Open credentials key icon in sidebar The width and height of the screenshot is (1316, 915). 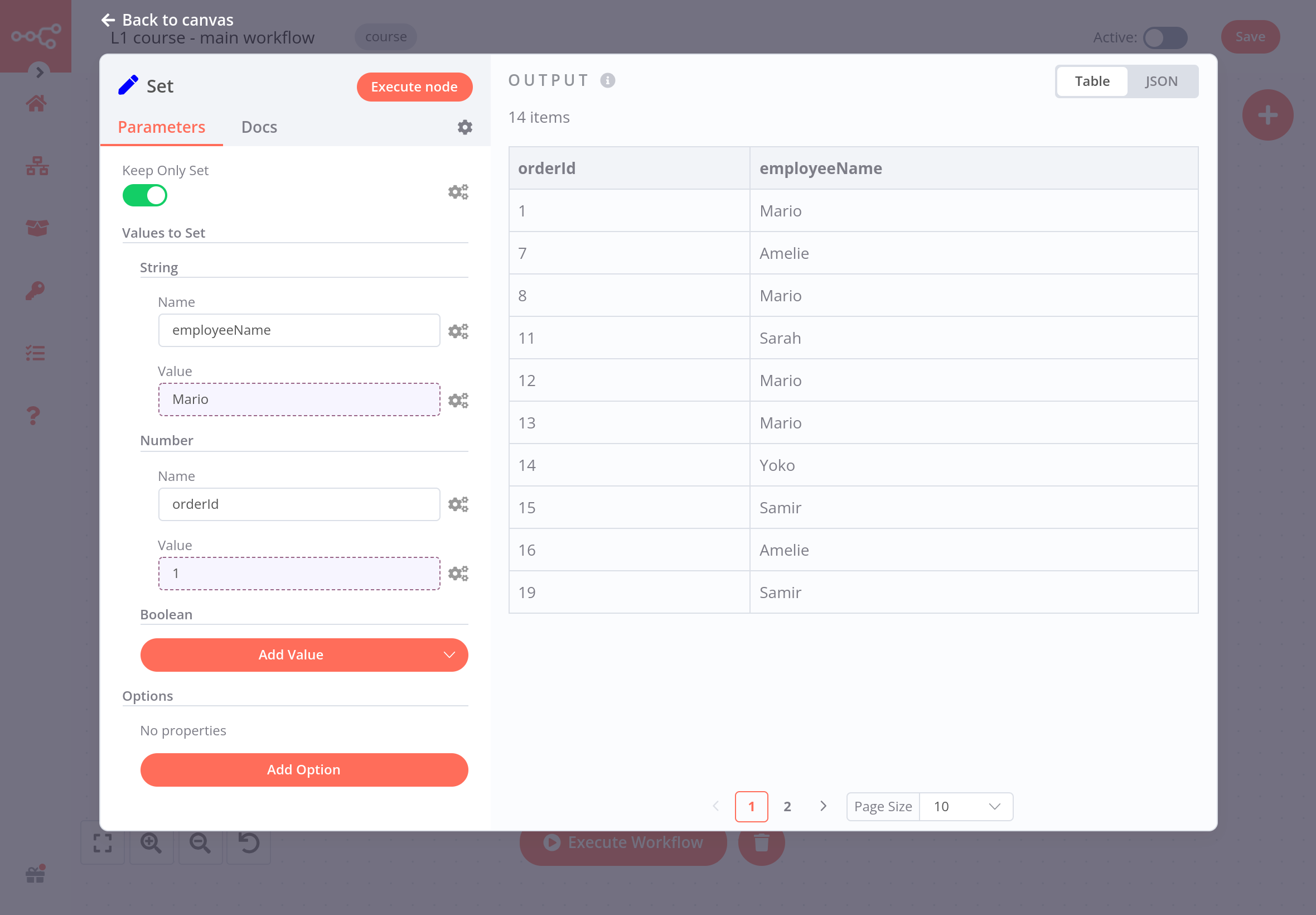[36, 291]
